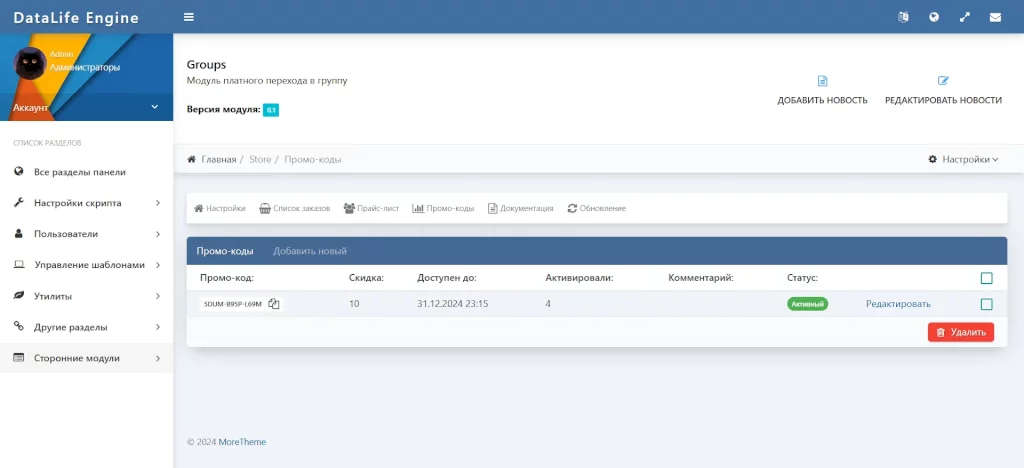The width and height of the screenshot is (1024, 468).
Task: Click the edit news pencil icon
Action: [x=943, y=81]
